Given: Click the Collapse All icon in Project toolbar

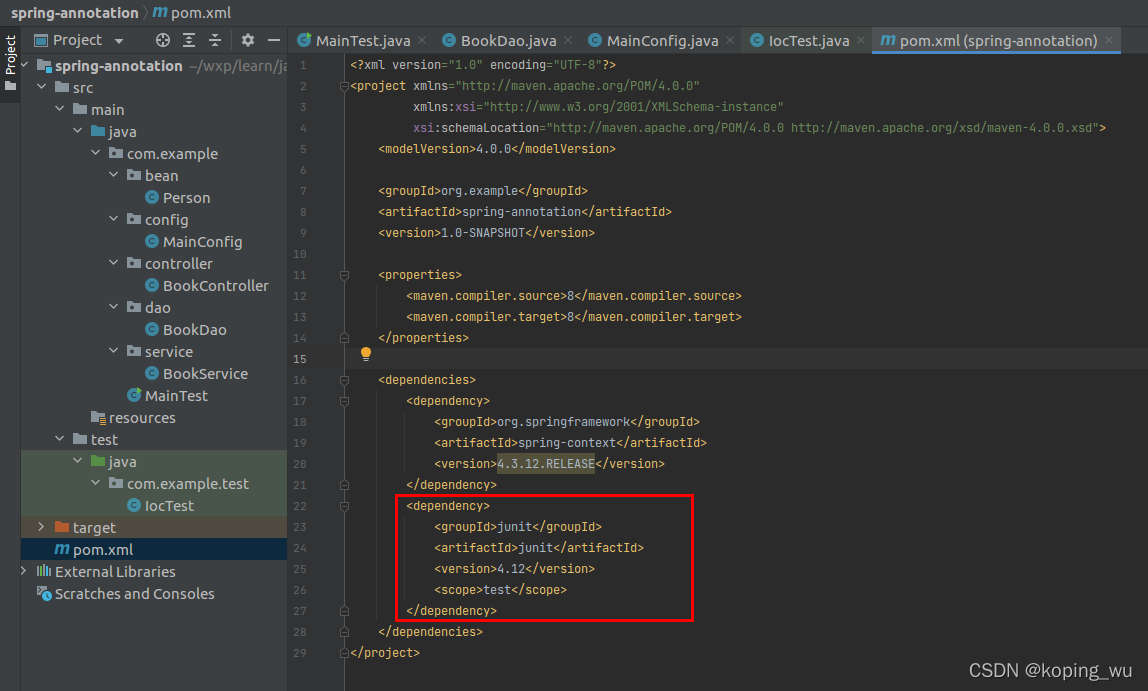Looking at the screenshot, I should click(215, 40).
